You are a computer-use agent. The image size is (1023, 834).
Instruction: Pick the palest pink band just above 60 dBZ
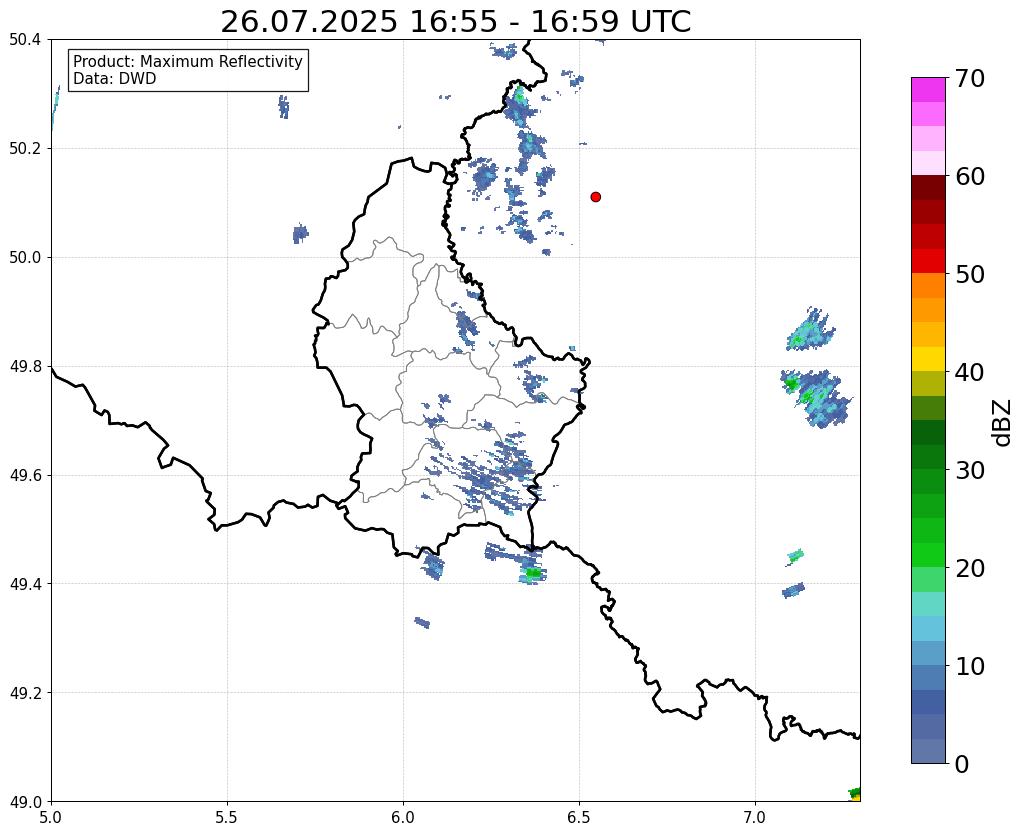tap(928, 163)
